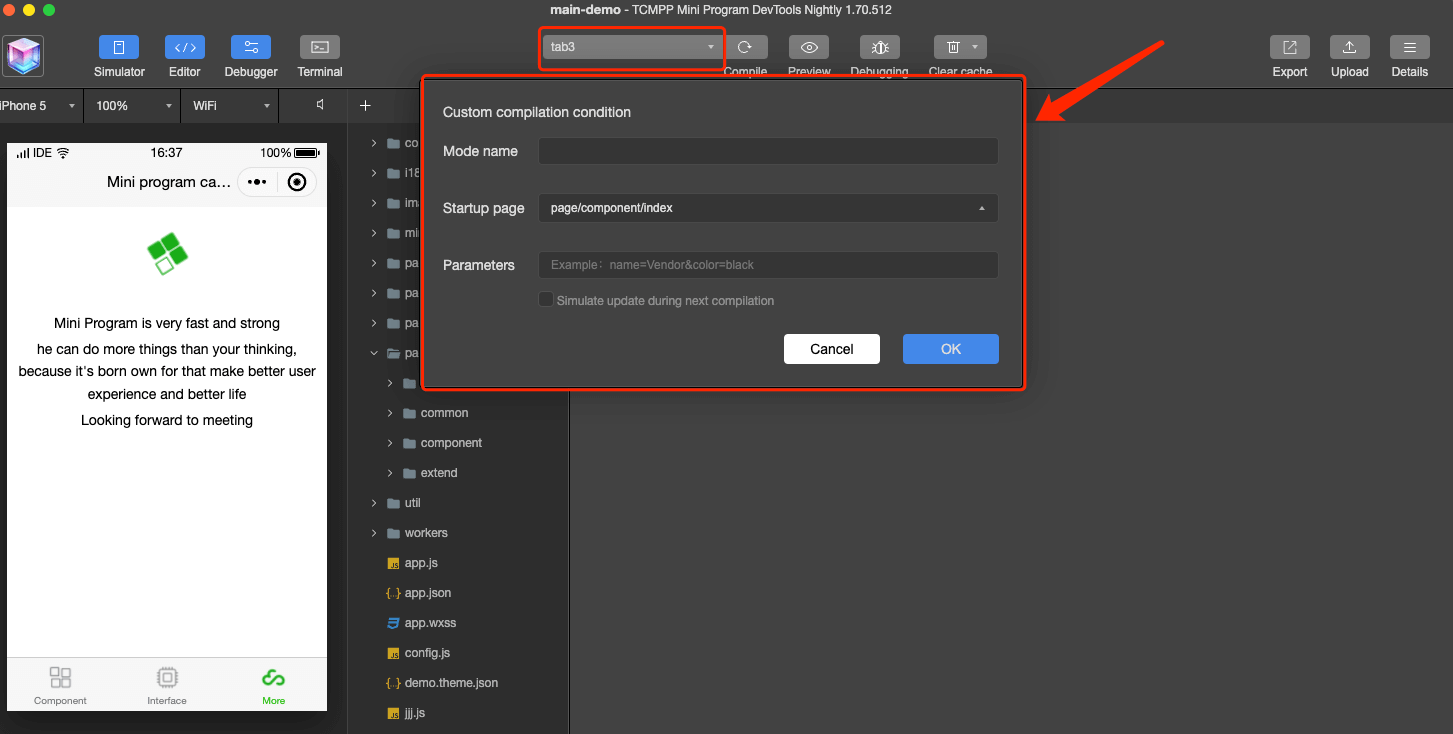This screenshot has width=1453, height=734.
Task: Open the WiFi network dropdown
Action: 231,105
